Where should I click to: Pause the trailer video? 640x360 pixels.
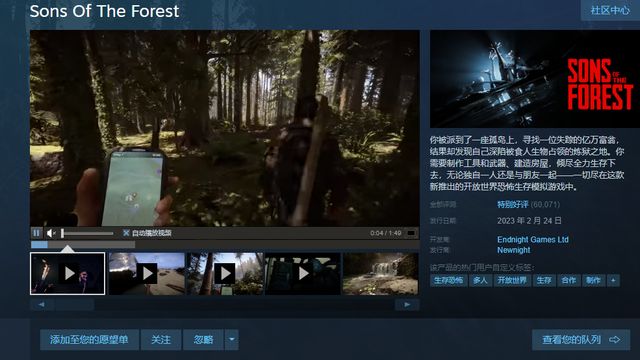point(36,233)
